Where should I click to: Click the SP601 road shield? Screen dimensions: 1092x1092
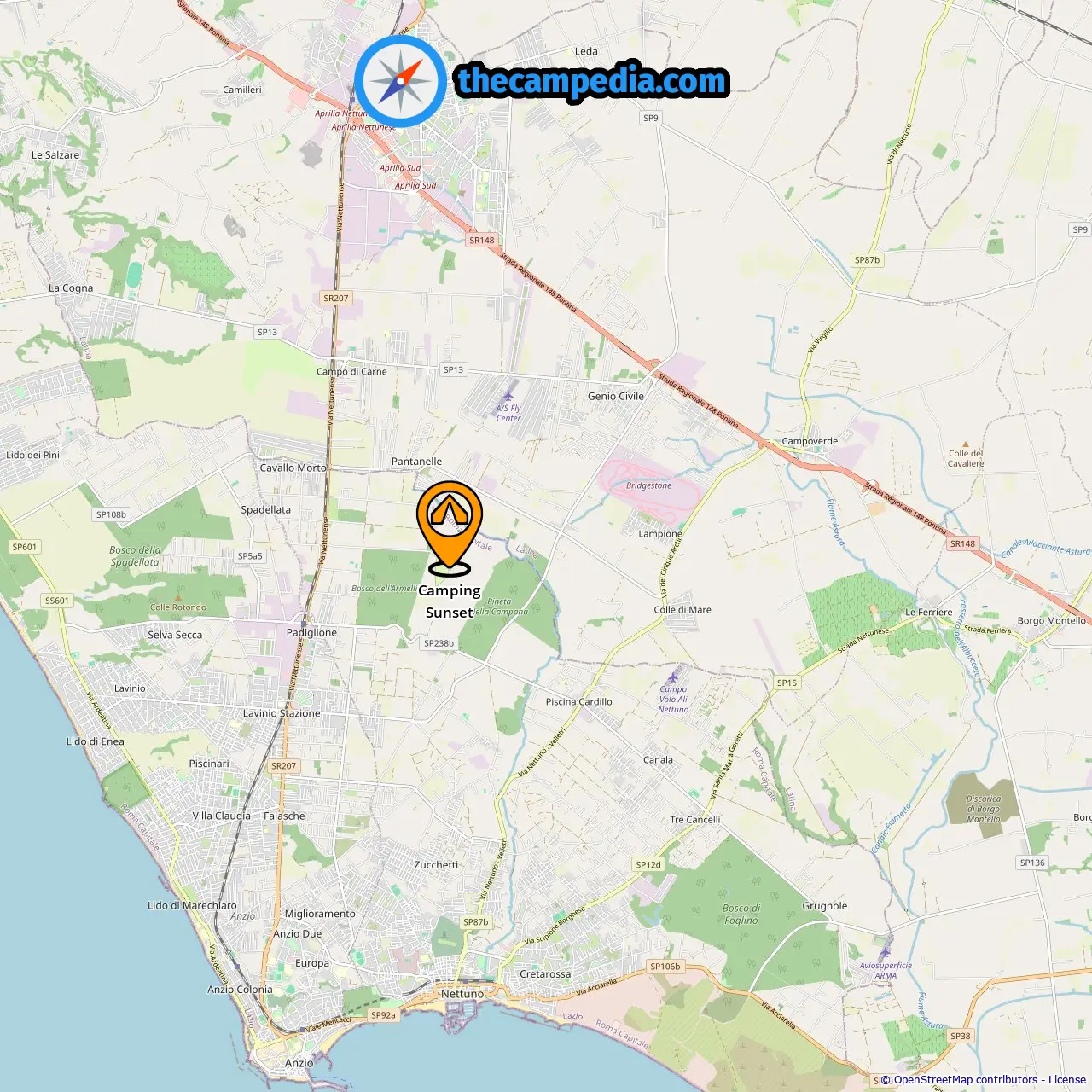pyautogui.click(x=25, y=547)
